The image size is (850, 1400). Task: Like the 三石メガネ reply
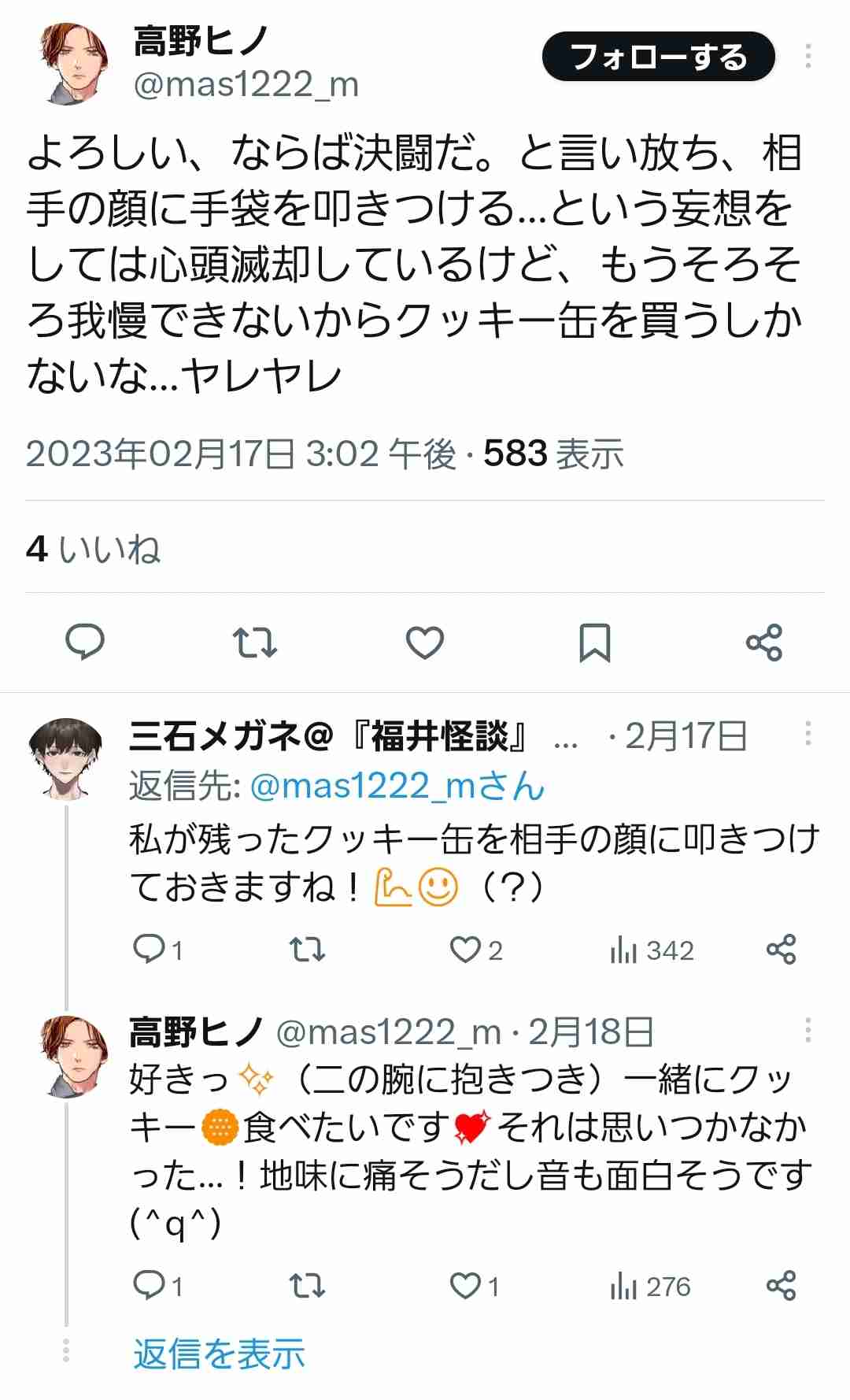click(x=466, y=950)
